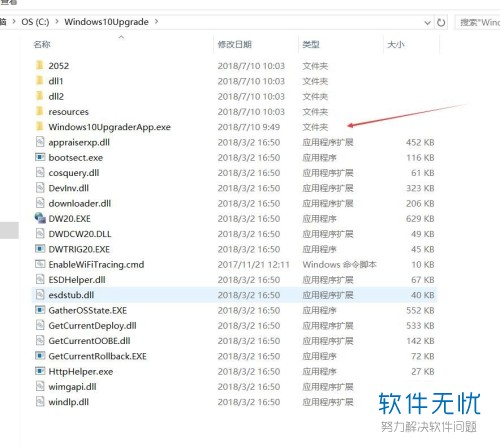Click the bootsect.exe application icon
500x447 pixels.
tap(40, 157)
